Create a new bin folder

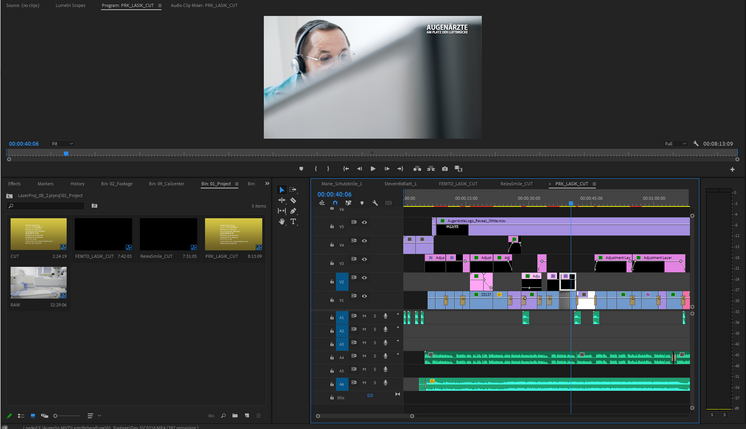tap(235, 415)
